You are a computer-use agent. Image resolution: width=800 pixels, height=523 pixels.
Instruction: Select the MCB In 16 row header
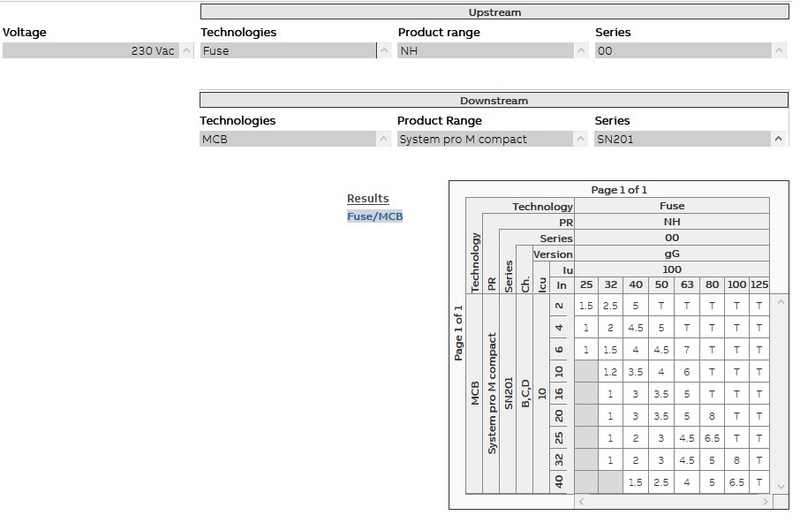coord(560,393)
